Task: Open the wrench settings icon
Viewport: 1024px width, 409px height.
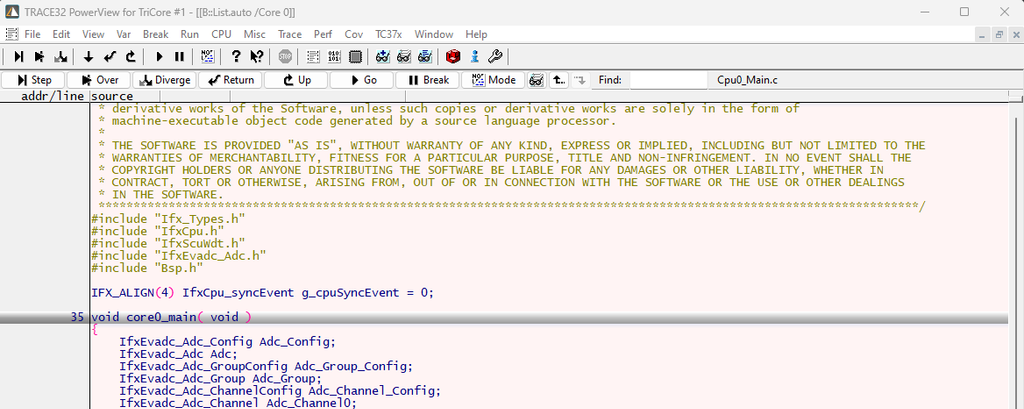Action: [494, 57]
